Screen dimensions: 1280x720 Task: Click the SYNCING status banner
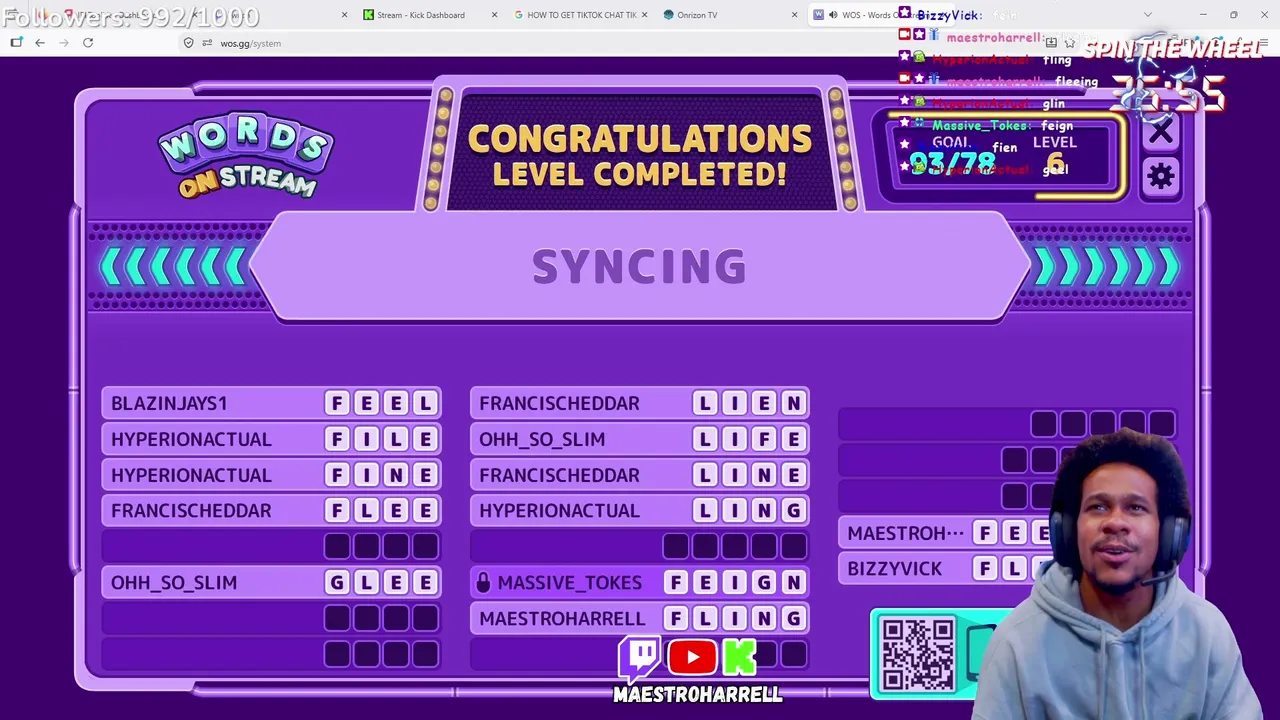click(639, 267)
